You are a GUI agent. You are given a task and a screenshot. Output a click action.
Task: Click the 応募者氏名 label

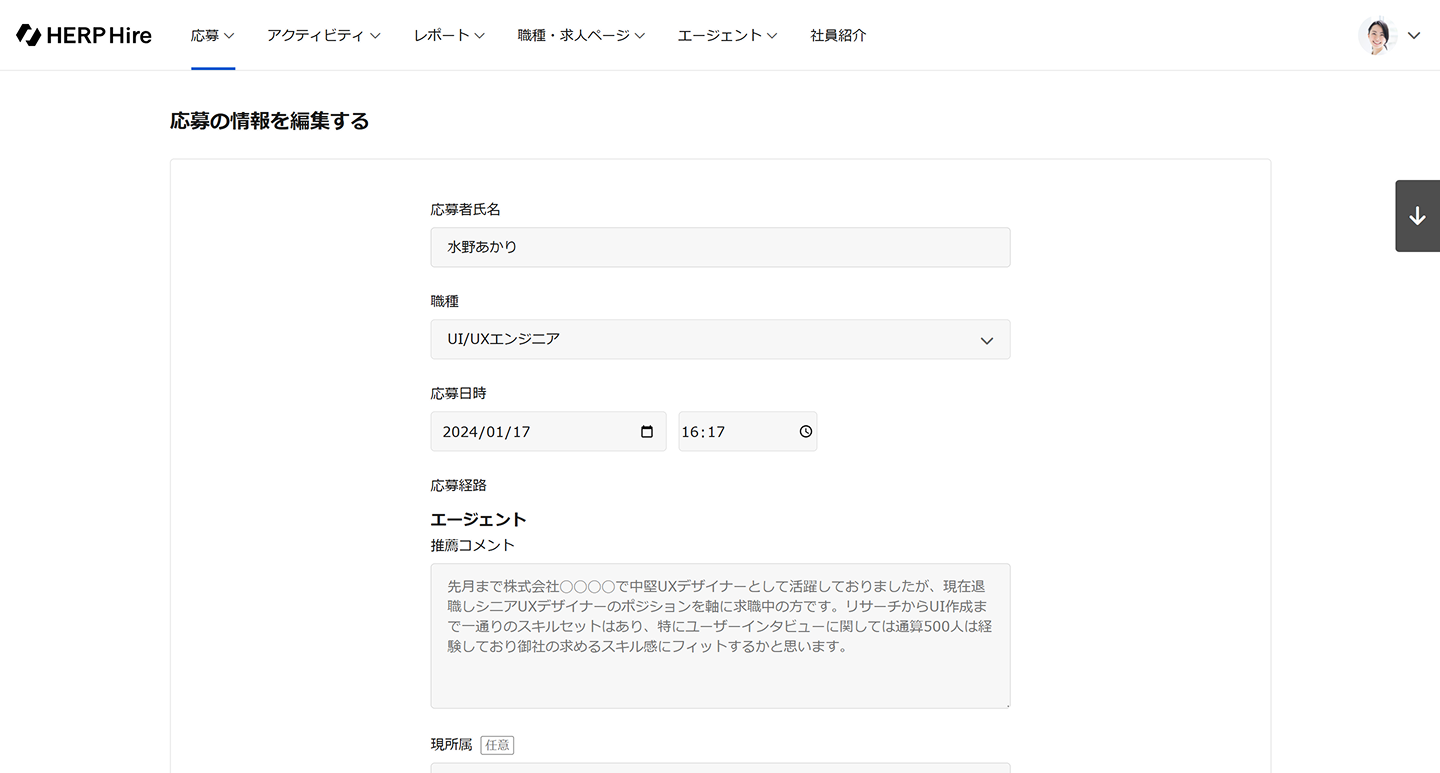click(466, 209)
